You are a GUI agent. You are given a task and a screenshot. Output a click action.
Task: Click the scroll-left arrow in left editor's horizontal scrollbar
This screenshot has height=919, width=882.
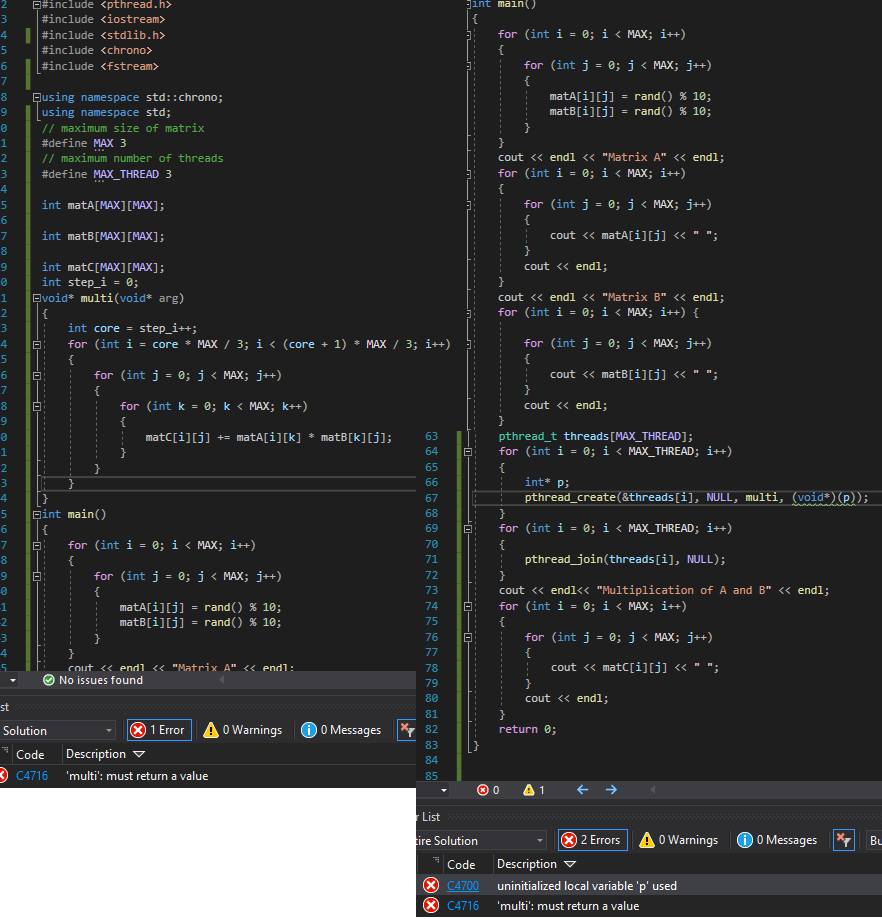pyautogui.click(x=222, y=680)
